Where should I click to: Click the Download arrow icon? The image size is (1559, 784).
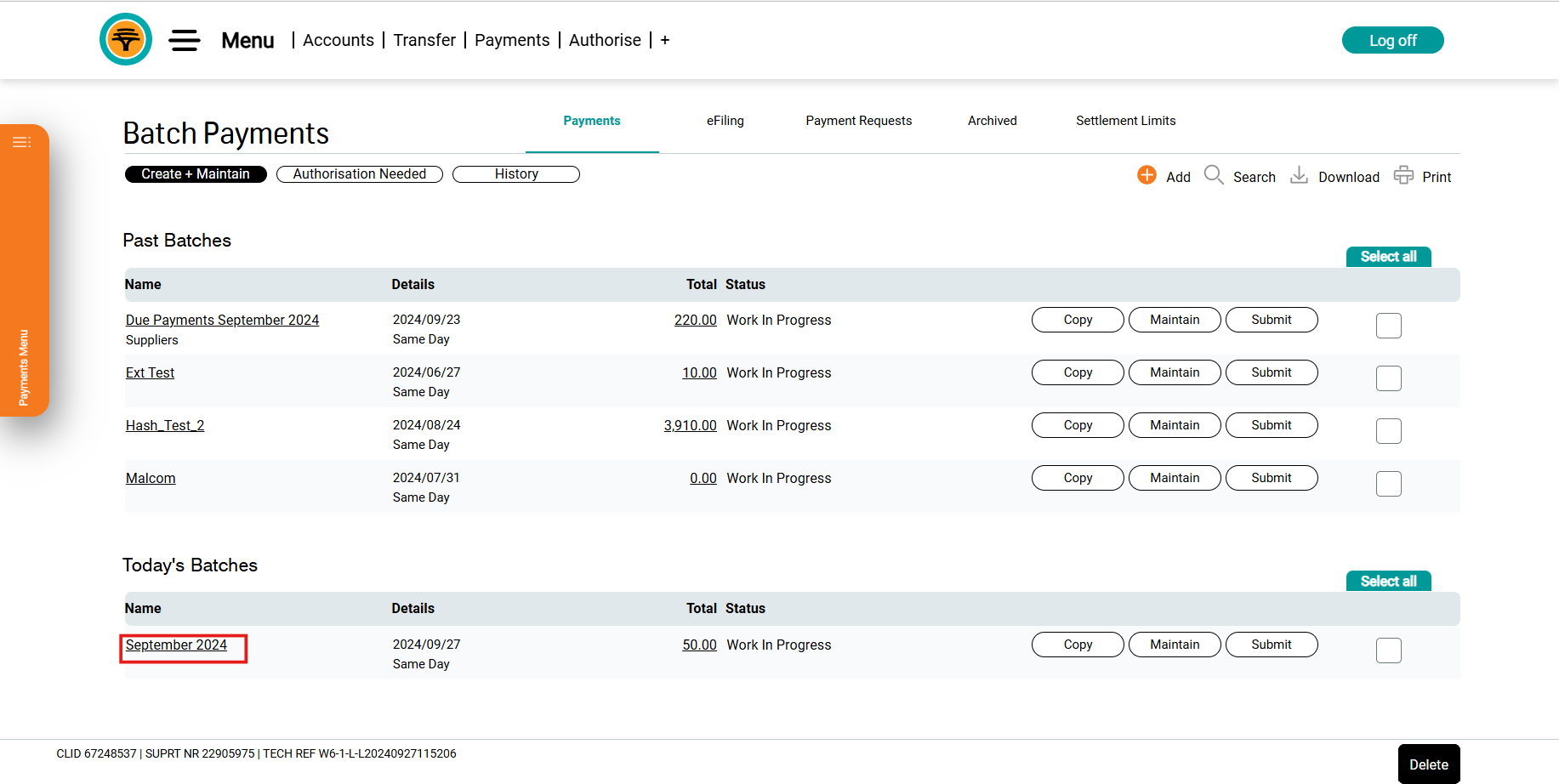(1299, 175)
